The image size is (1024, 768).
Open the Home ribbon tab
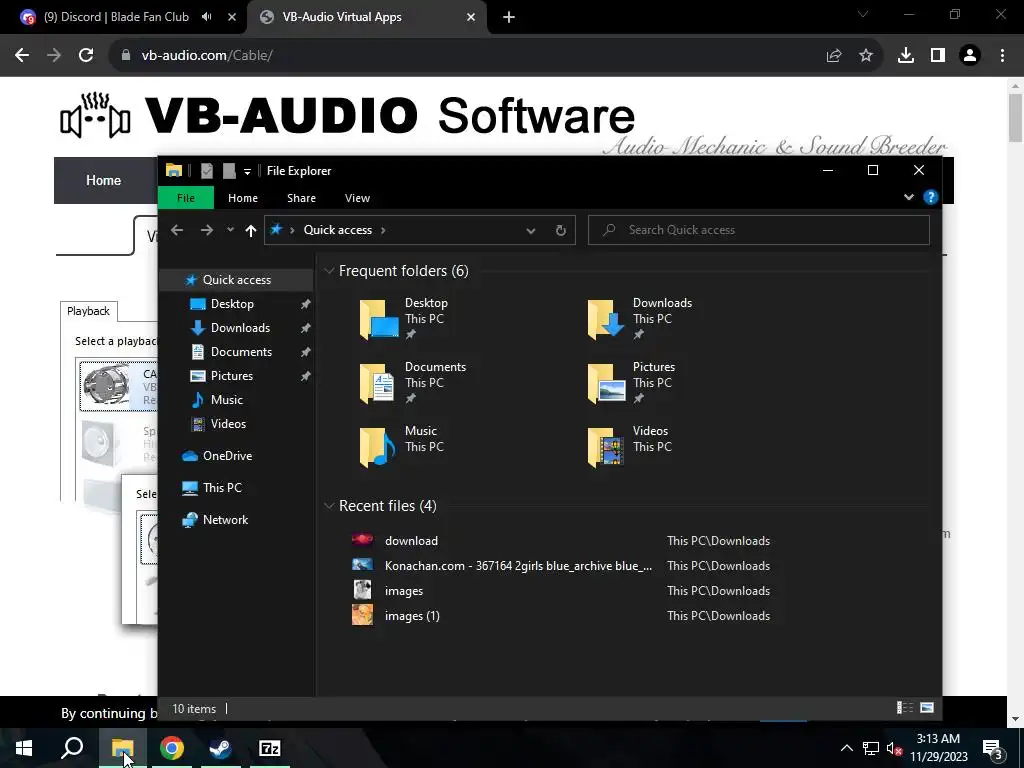(x=243, y=198)
